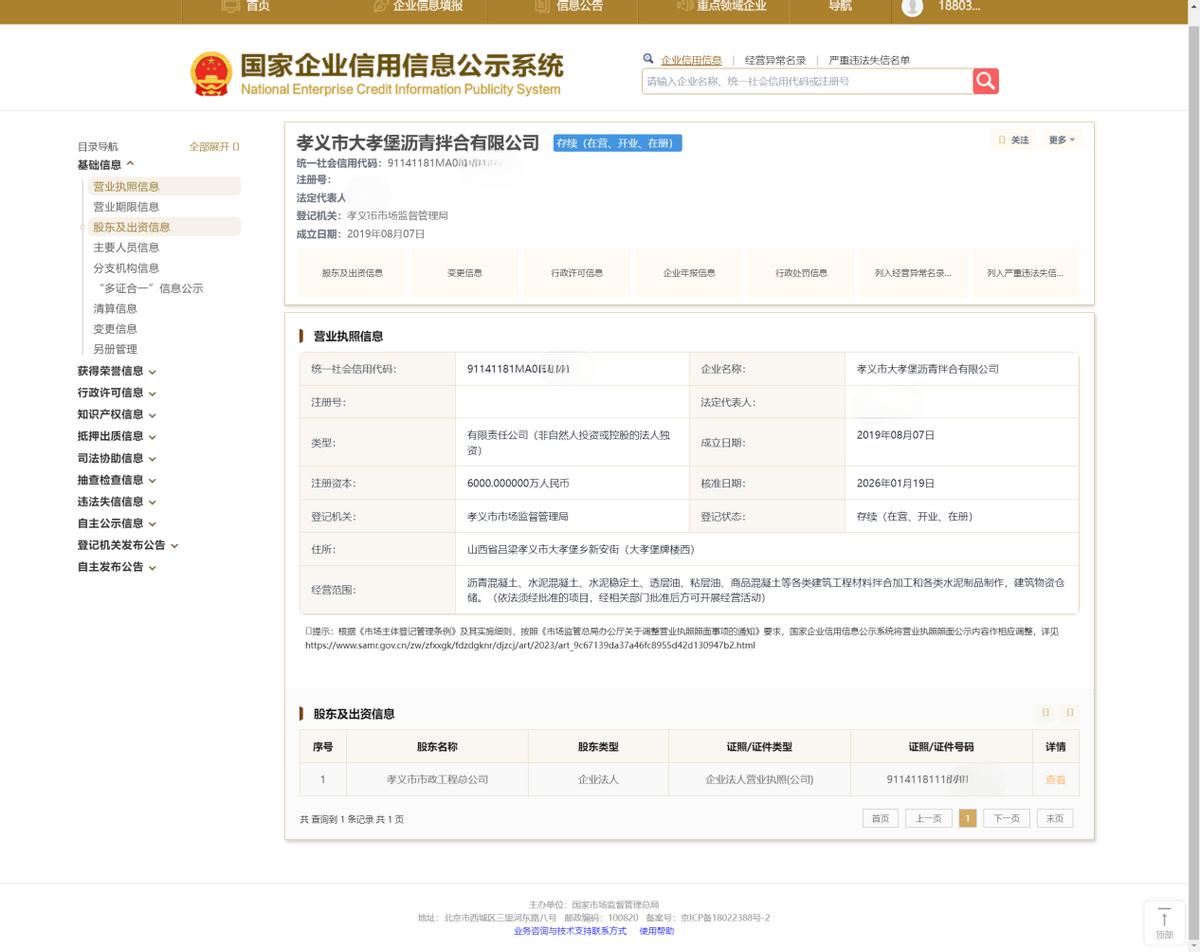Open 重点领域企业 in the top navigation
The height and width of the screenshot is (952, 1200).
point(721,6)
